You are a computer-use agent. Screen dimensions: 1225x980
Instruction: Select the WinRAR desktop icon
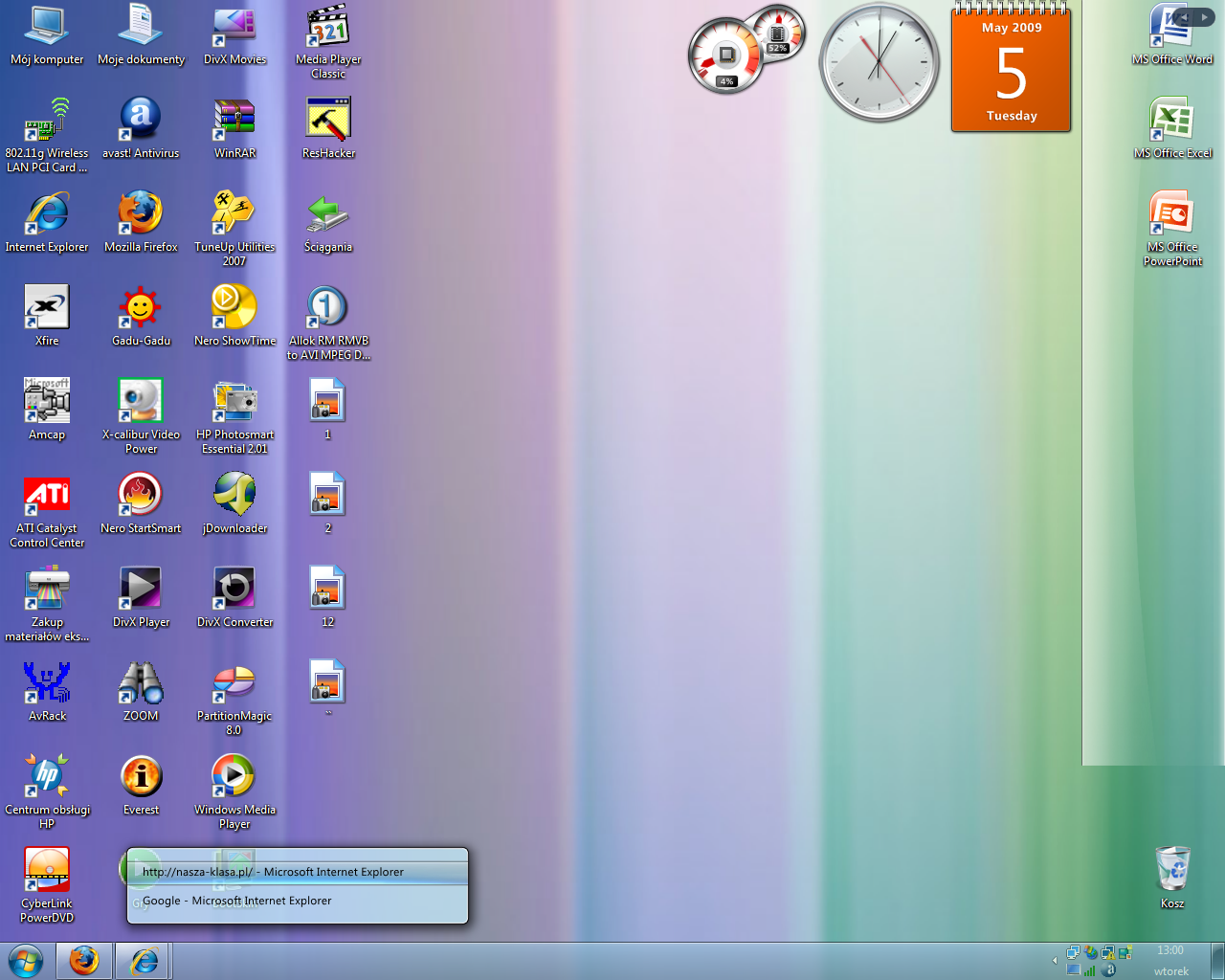(234, 128)
